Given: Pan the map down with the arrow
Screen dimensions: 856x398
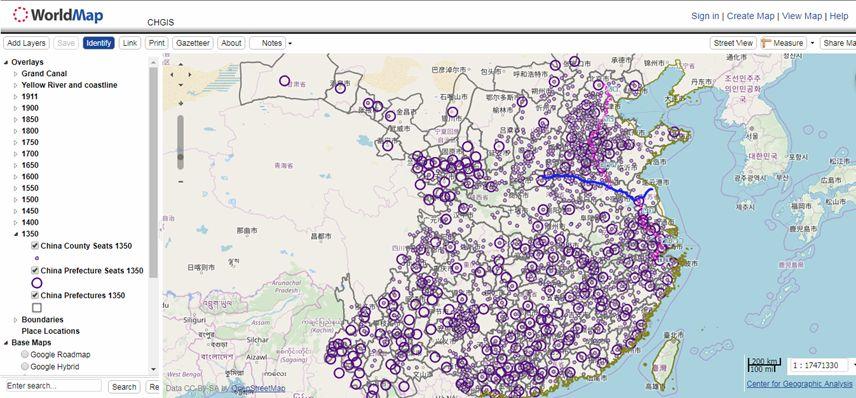Looking at the screenshot, I should pyautogui.click(x=181, y=84).
